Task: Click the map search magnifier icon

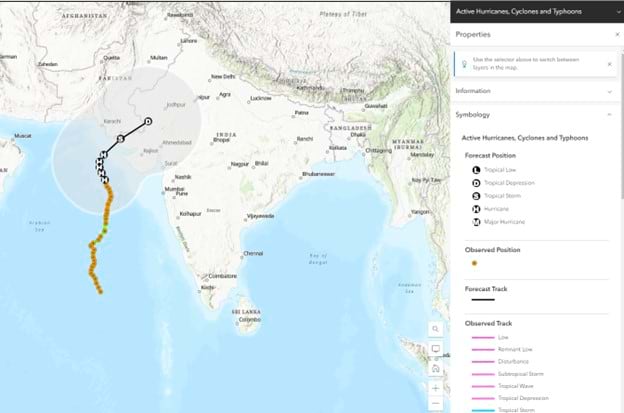Action: click(435, 329)
